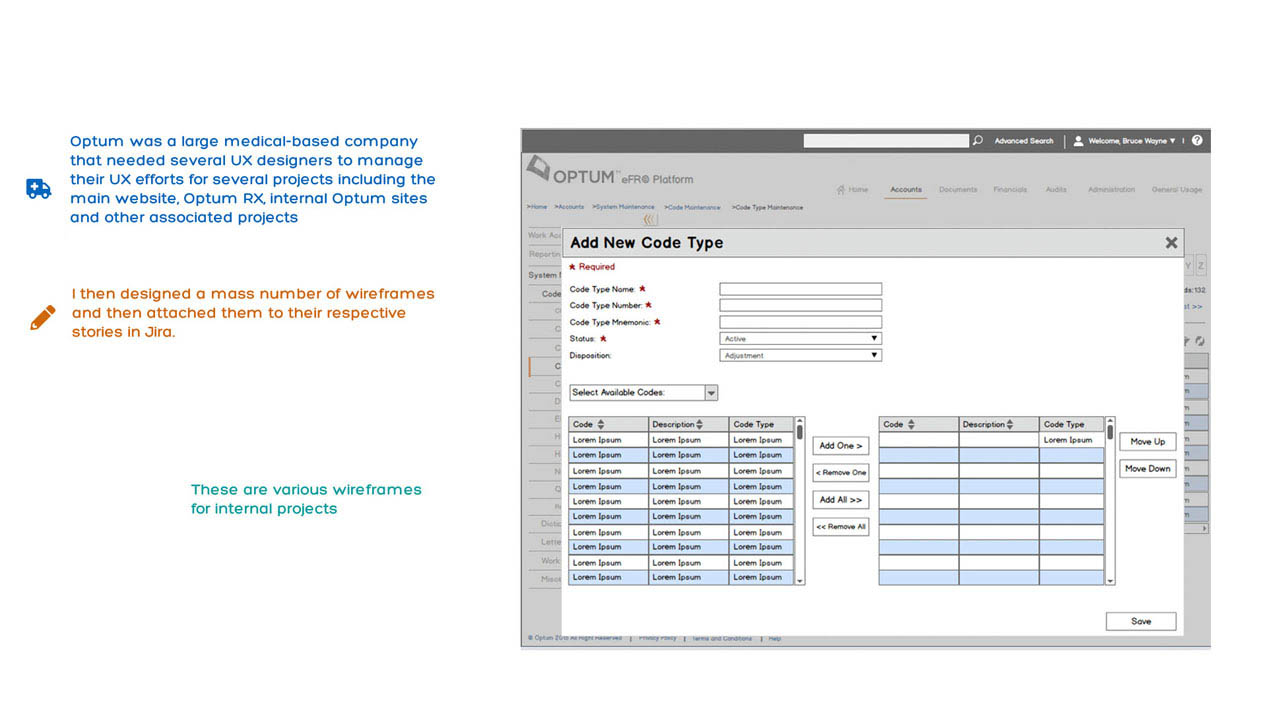Sort left table by Description arrows
This screenshot has height=713, width=1267.
point(700,425)
